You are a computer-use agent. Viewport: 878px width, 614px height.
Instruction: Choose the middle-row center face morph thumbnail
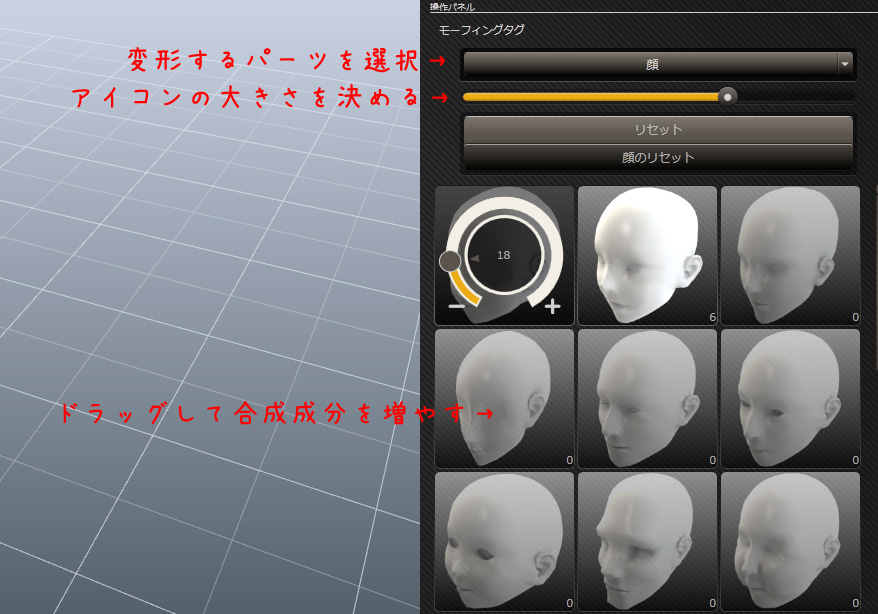pyautogui.click(x=647, y=398)
